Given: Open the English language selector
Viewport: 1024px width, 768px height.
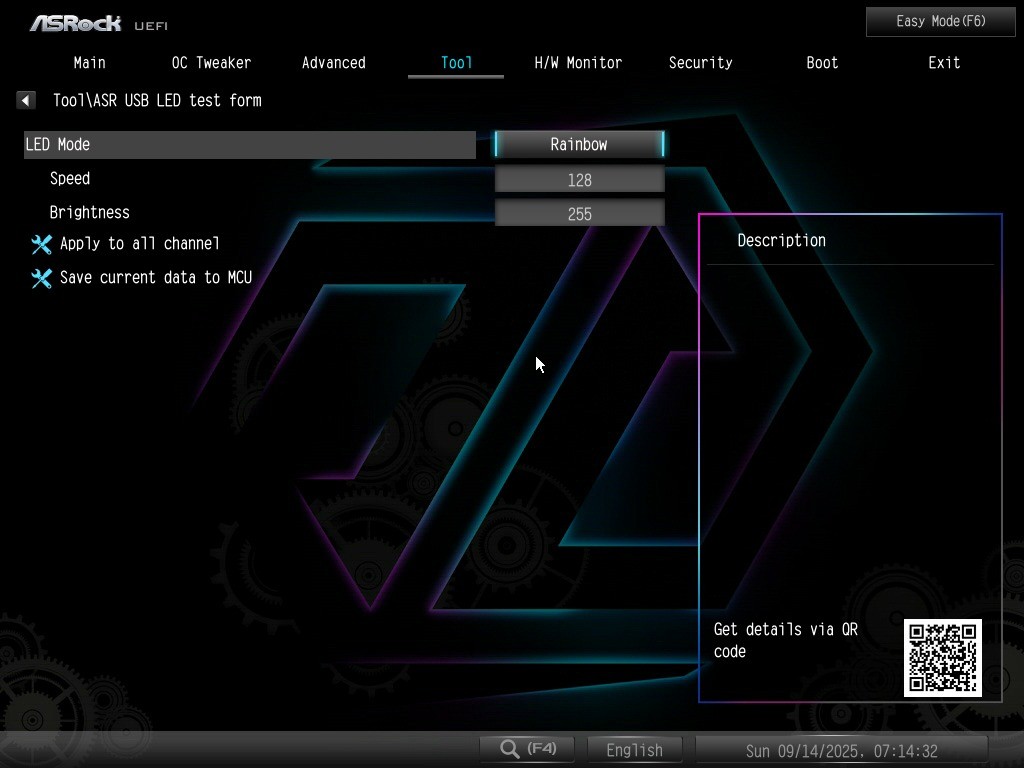Looking at the screenshot, I should [634, 750].
